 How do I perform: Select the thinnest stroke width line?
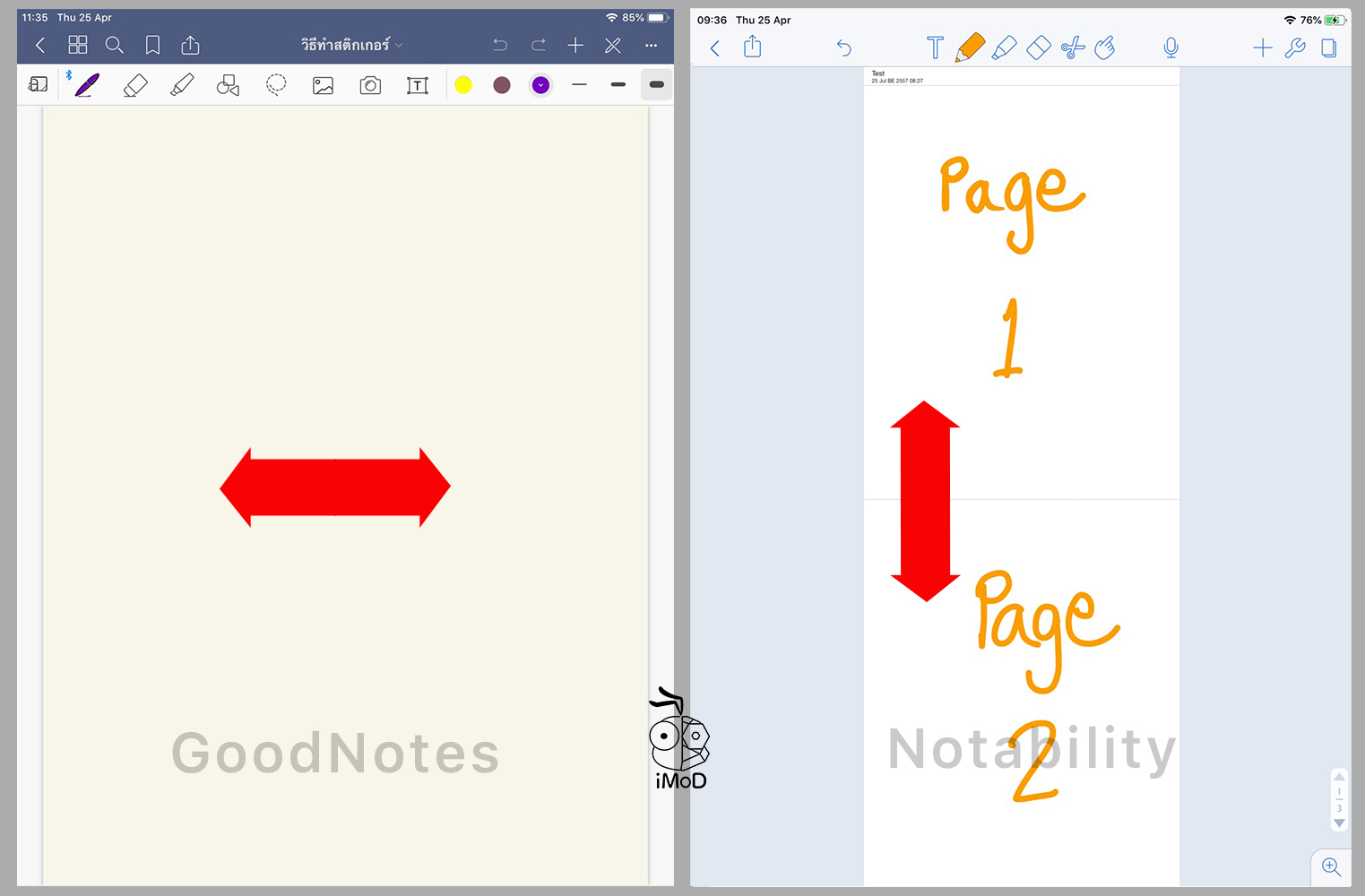click(x=579, y=85)
